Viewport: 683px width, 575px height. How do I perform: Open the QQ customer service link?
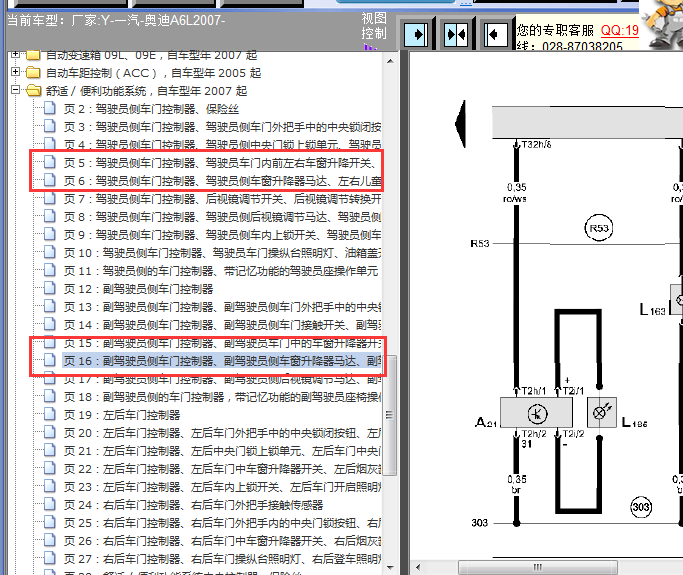pyautogui.click(x=619, y=30)
